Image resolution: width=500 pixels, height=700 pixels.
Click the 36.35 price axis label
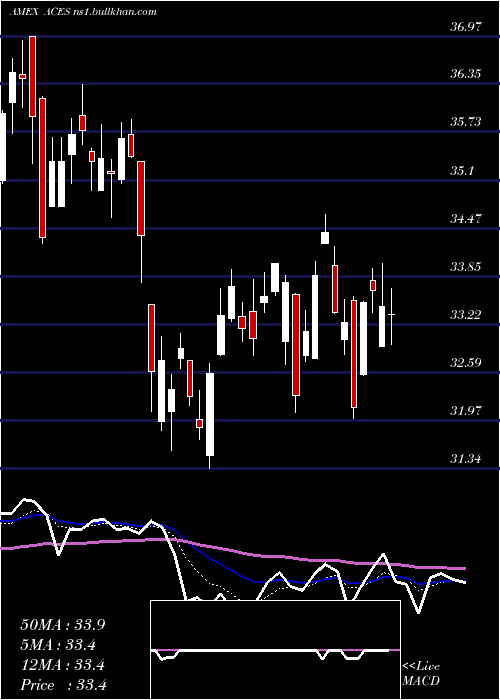pos(465,74)
